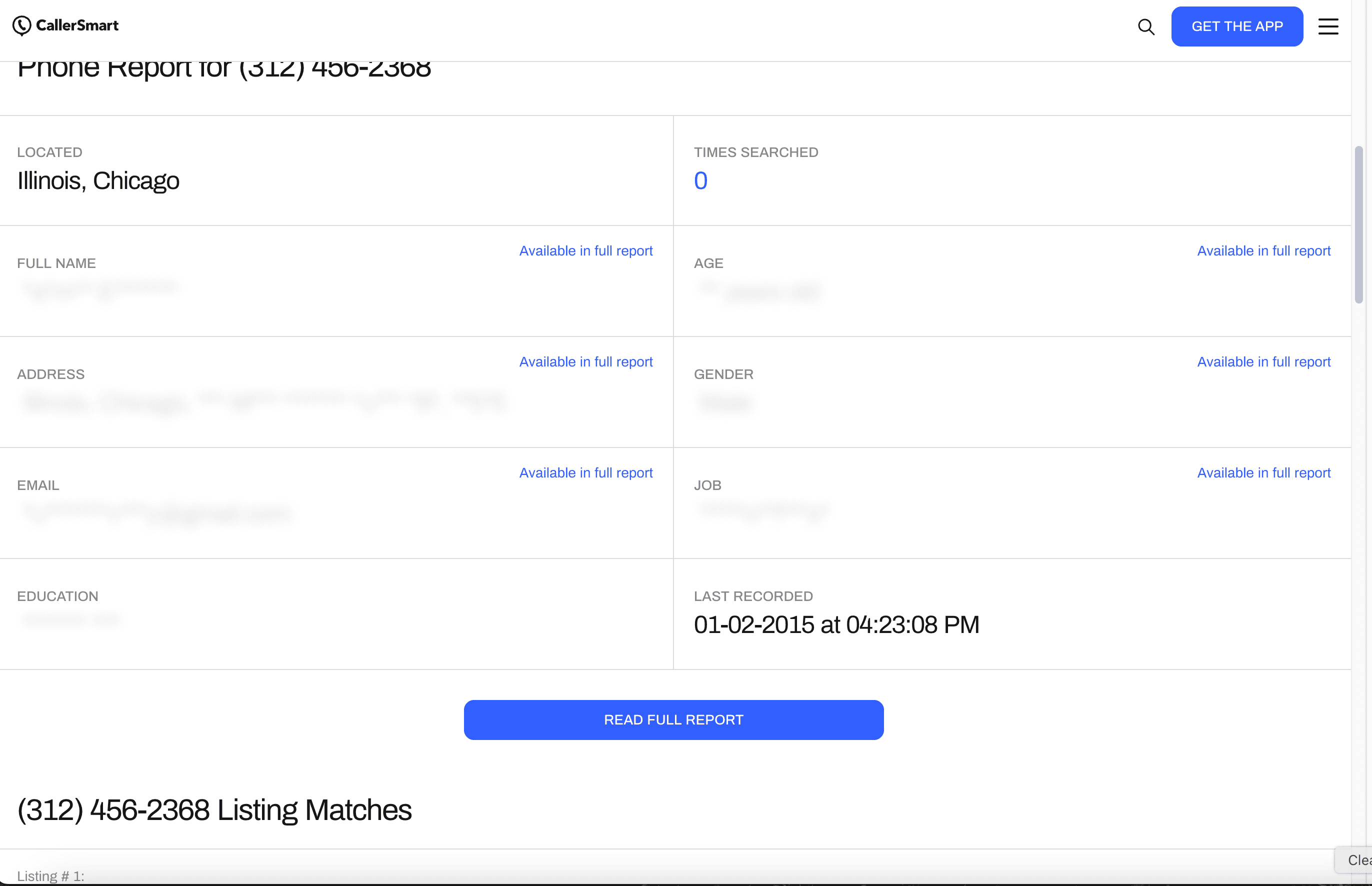This screenshot has width=1372, height=886.
Task: Click full report link beside JOB
Action: click(x=1263, y=473)
